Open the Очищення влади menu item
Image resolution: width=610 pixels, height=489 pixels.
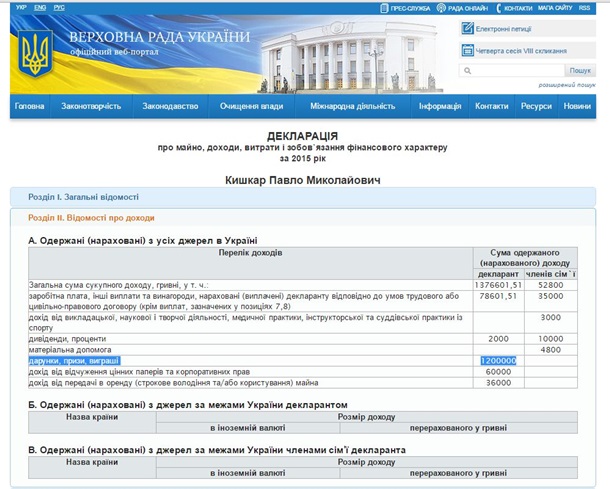(x=251, y=106)
